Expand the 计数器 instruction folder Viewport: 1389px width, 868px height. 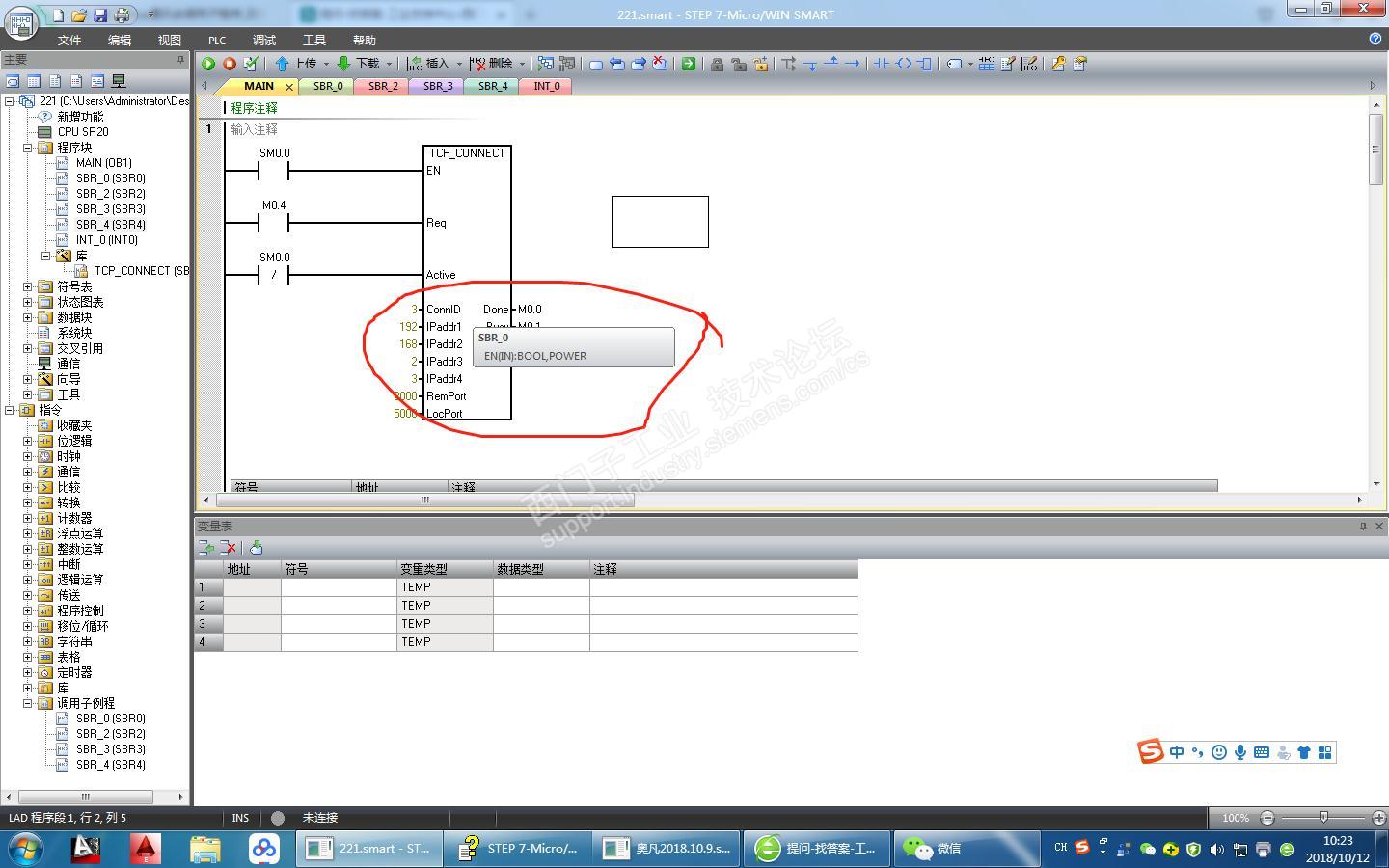(28, 518)
